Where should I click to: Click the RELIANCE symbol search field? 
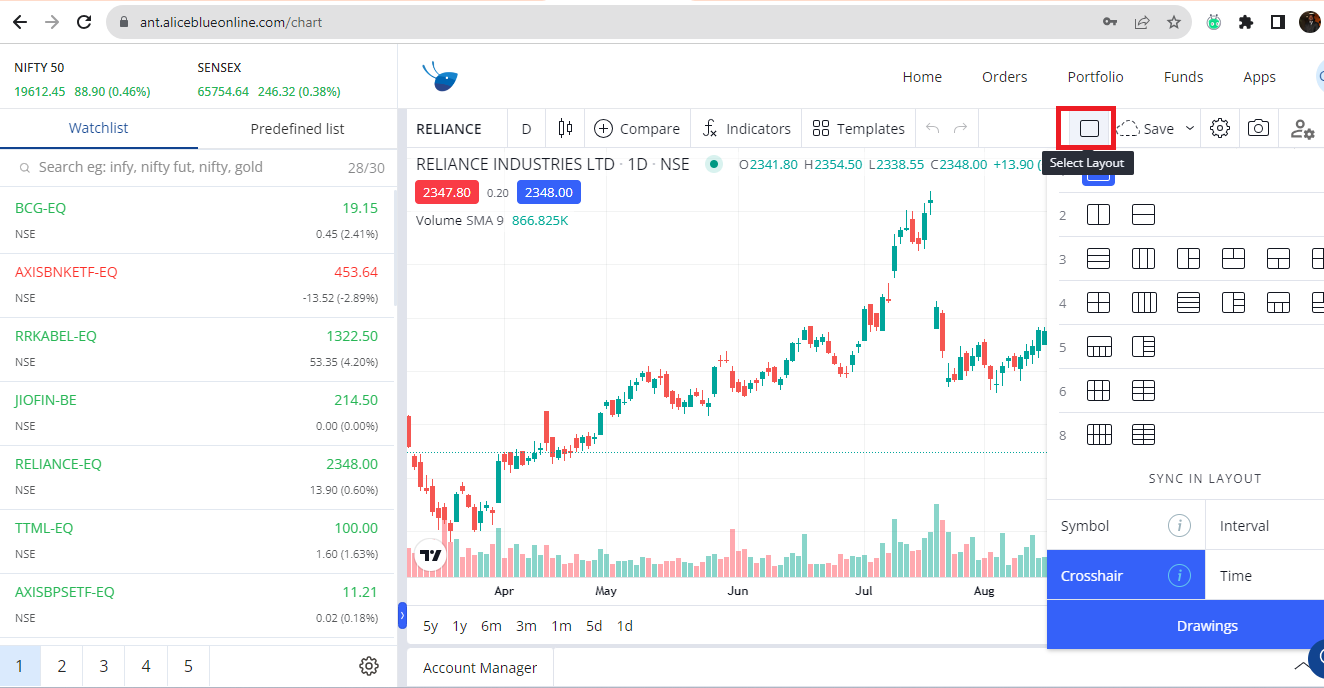(x=449, y=128)
